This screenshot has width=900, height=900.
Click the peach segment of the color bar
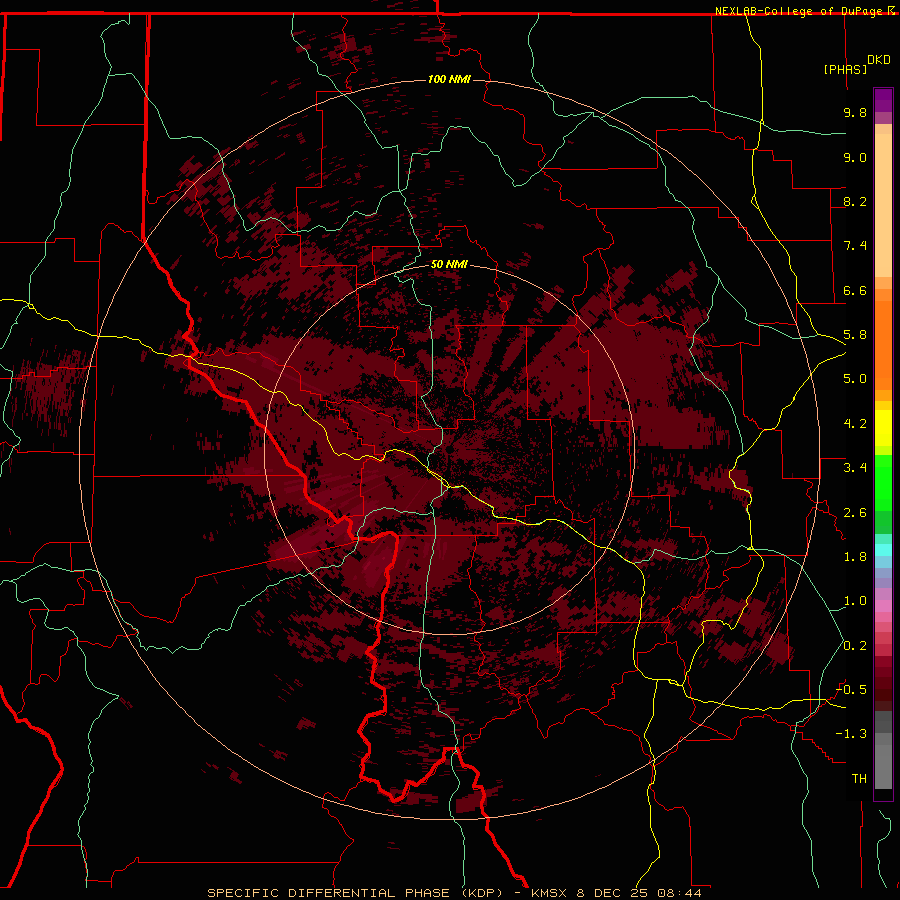coord(883,205)
